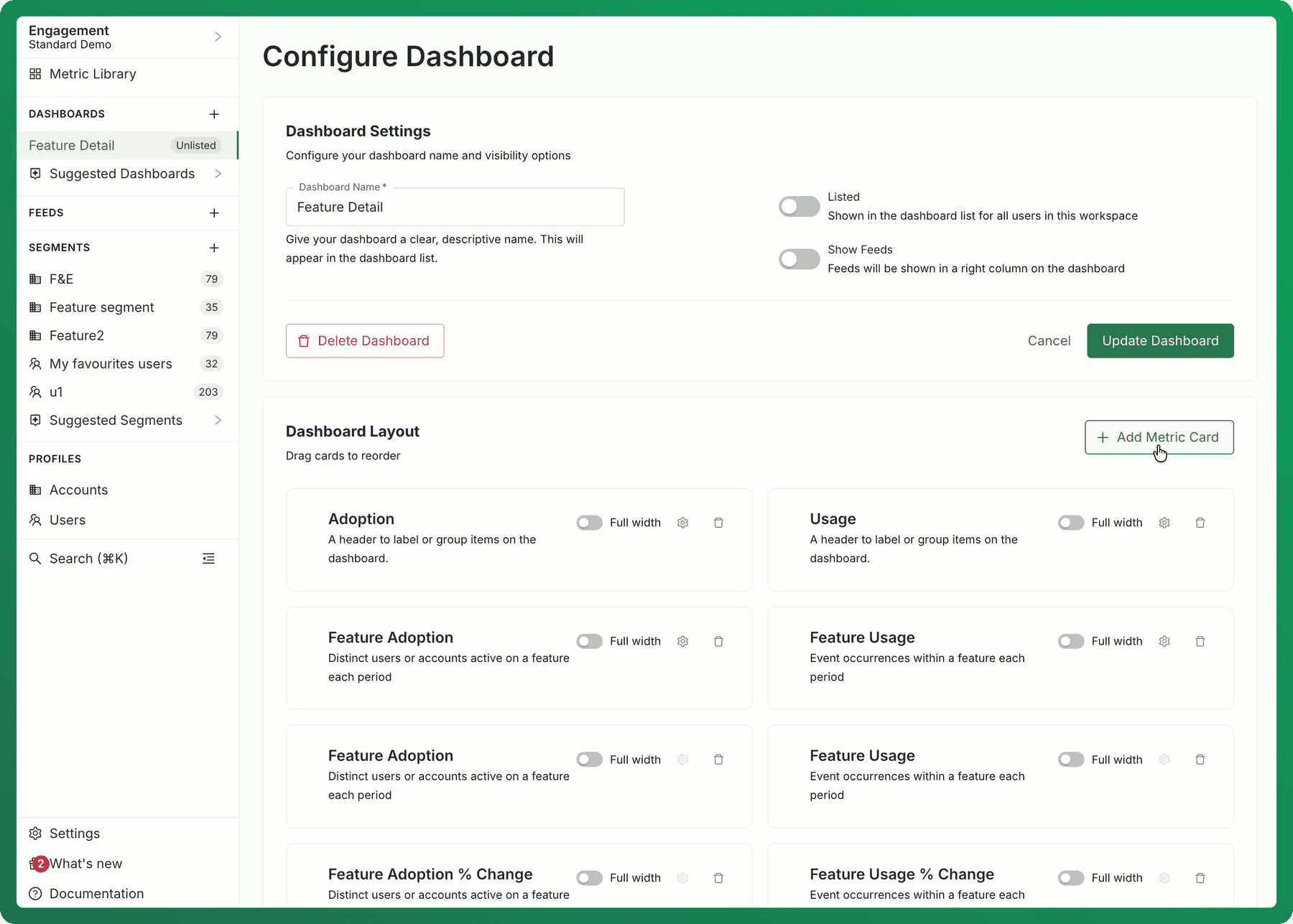Remove the Feature Adoption % Change card
Screen dimensions: 1293x924
pyautogui.click(x=718, y=878)
